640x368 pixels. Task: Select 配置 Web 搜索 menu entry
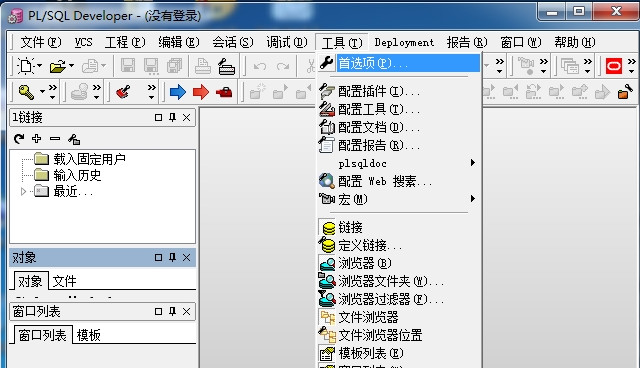click(399, 181)
